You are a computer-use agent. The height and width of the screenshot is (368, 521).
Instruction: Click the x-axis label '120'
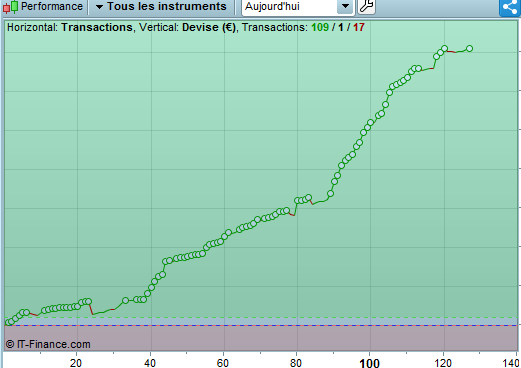point(443,363)
